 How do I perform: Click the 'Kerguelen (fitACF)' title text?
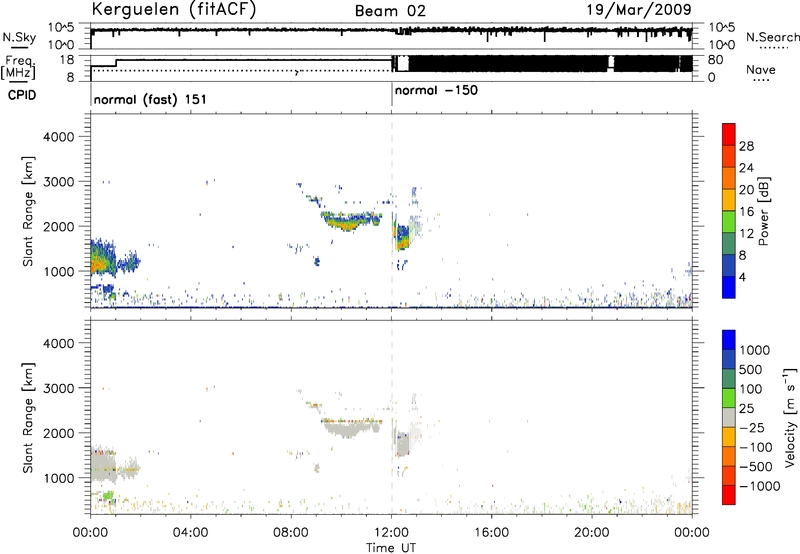(x=173, y=9)
